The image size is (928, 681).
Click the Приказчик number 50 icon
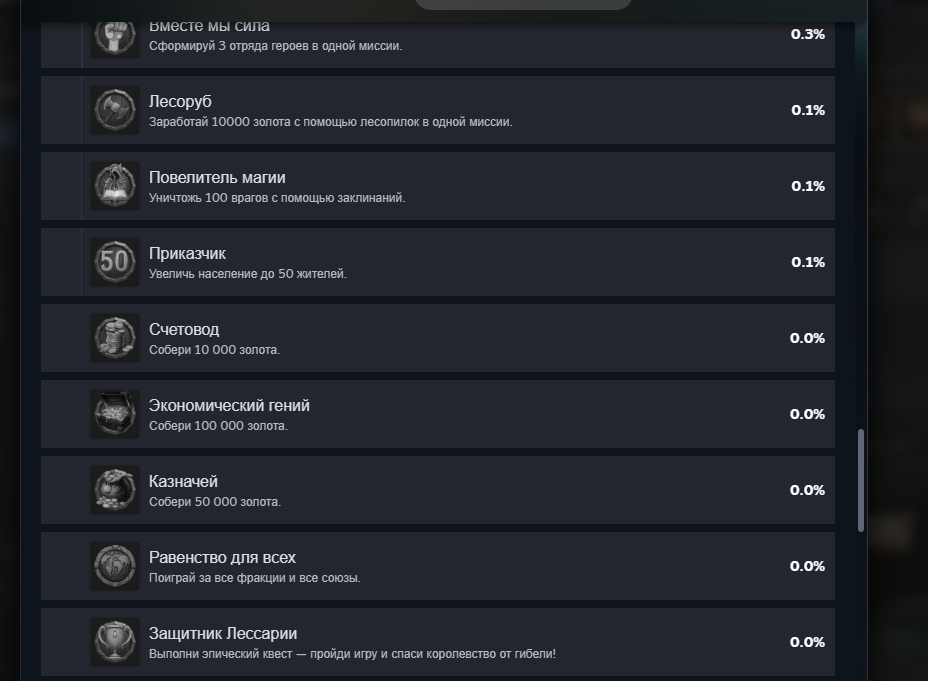115,262
